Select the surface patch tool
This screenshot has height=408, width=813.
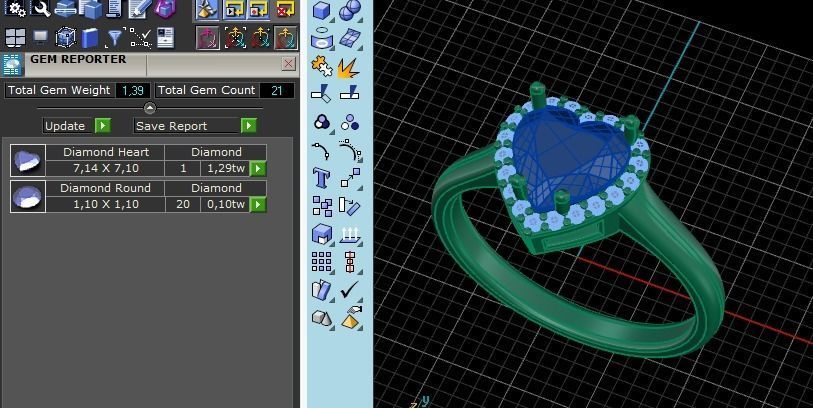350,39
